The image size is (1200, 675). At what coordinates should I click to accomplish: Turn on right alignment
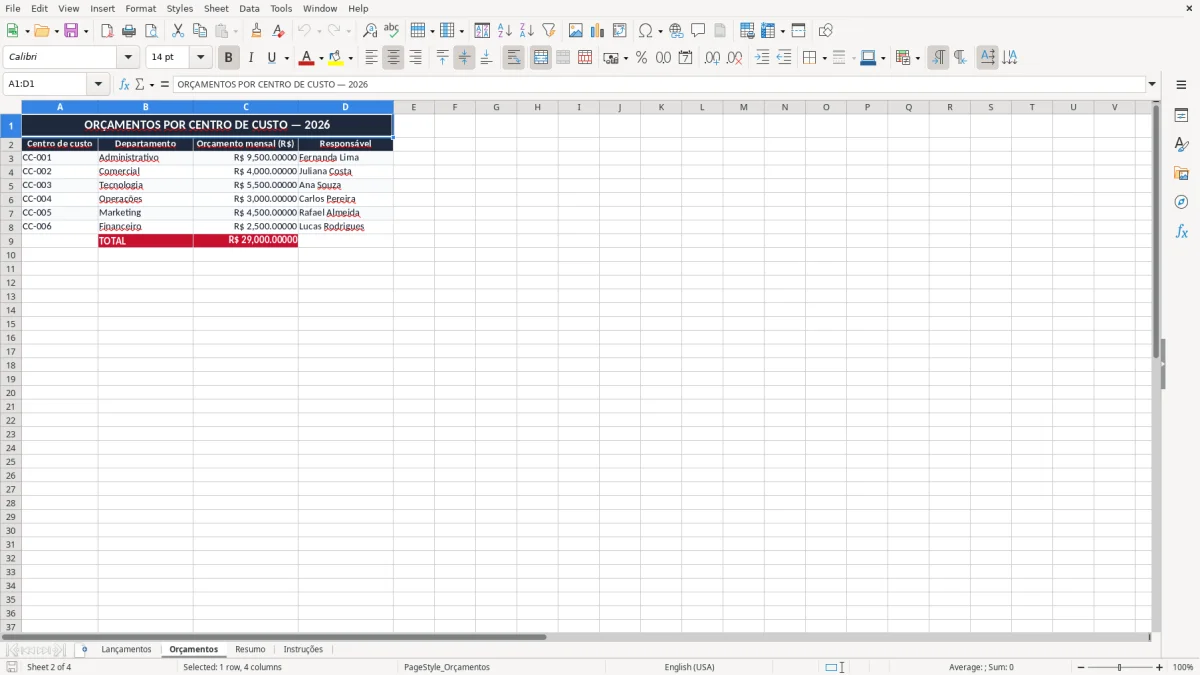pyautogui.click(x=415, y=58)
